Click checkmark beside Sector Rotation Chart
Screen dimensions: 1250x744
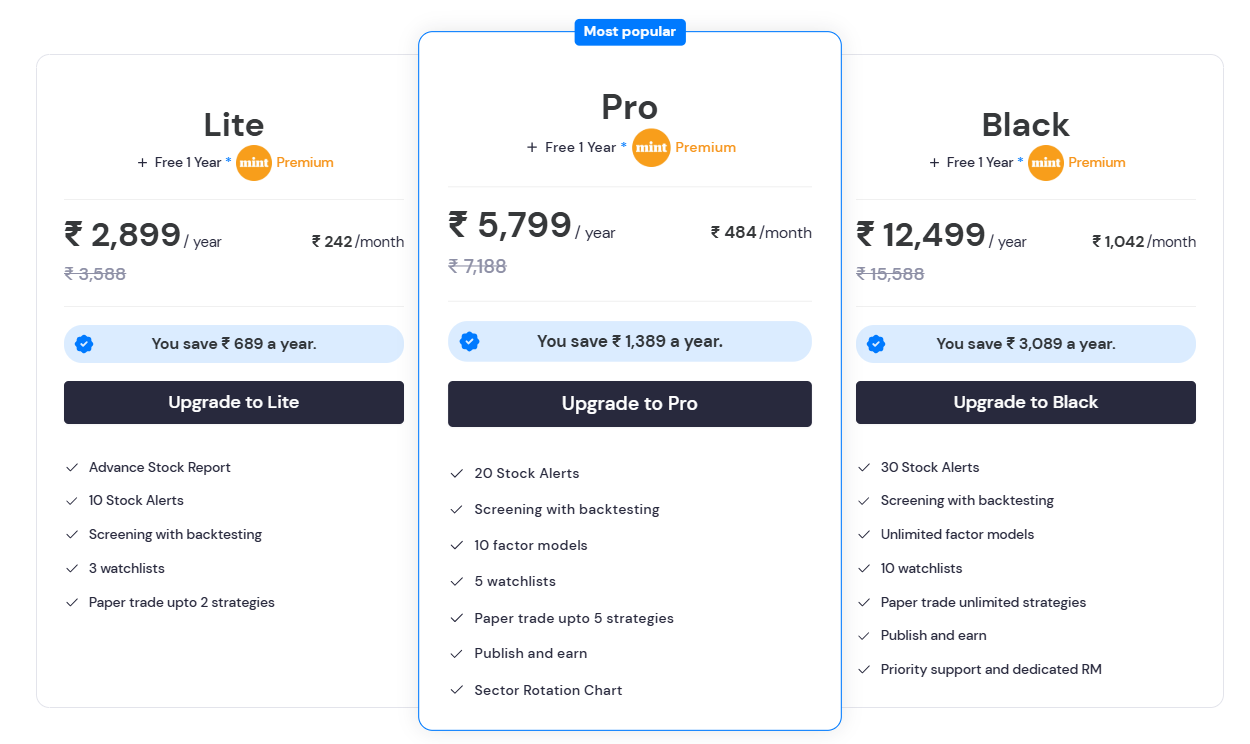click(x=457, y=690)
